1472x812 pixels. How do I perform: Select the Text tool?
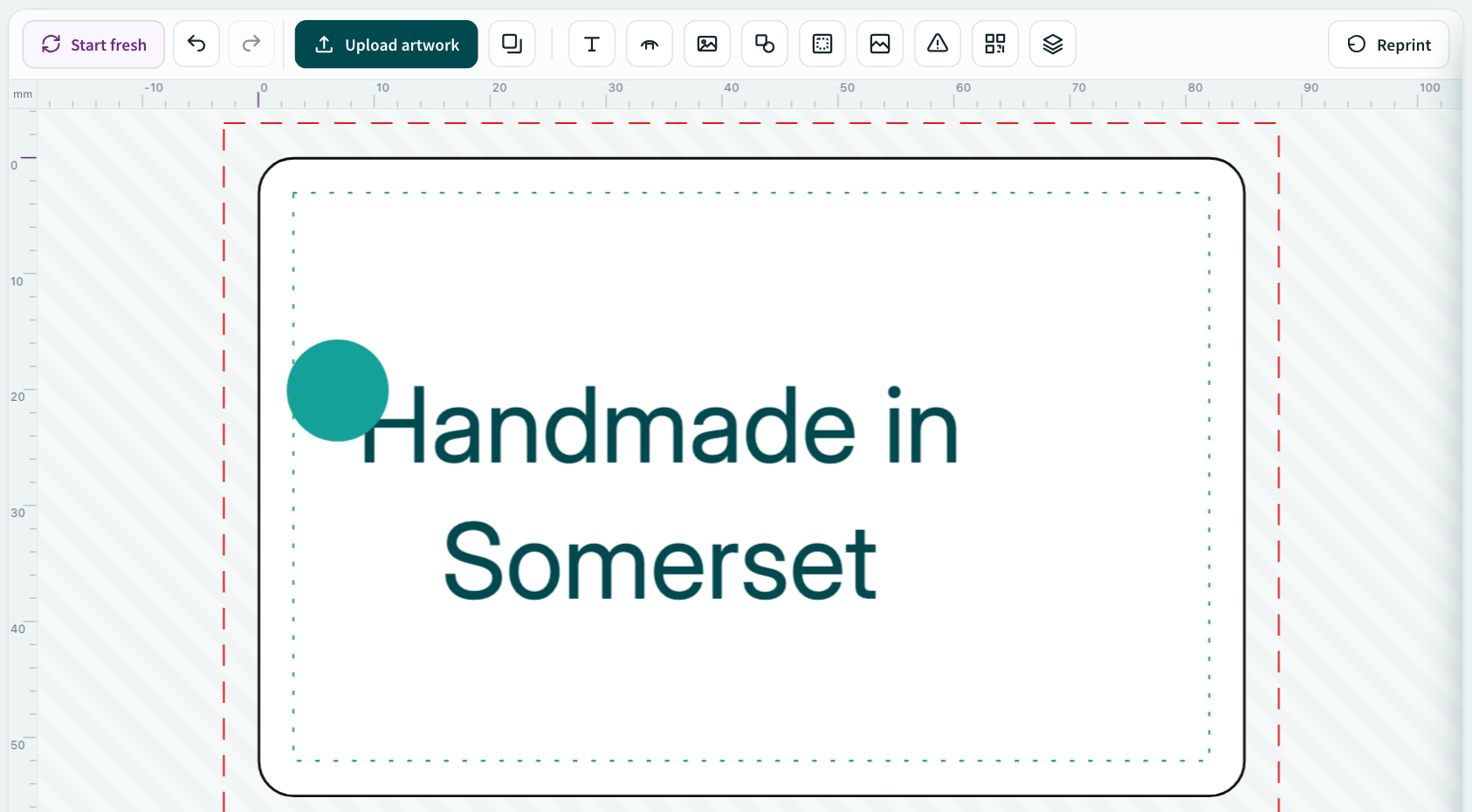pyautogui.click(x=592, y=45)
